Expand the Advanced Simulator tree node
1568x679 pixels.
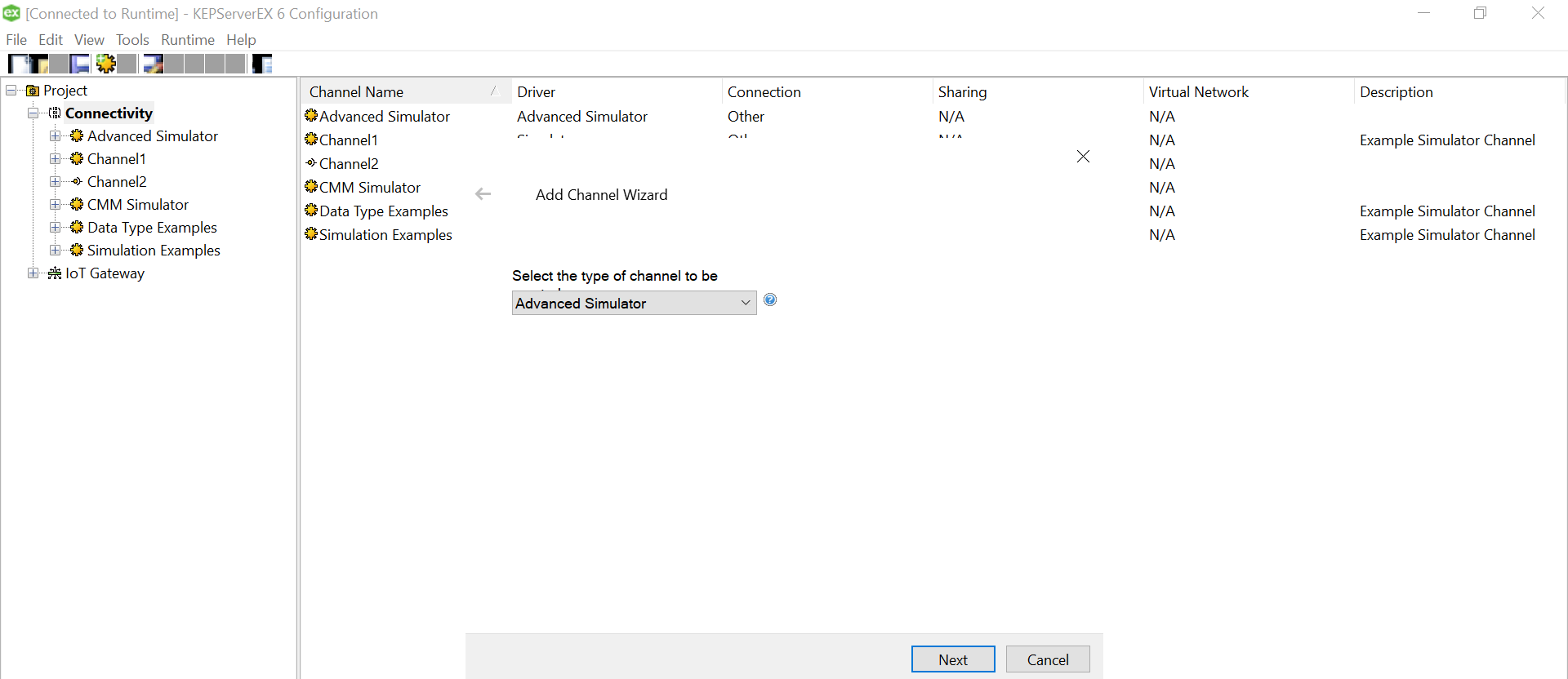click(x=55, y=136)
